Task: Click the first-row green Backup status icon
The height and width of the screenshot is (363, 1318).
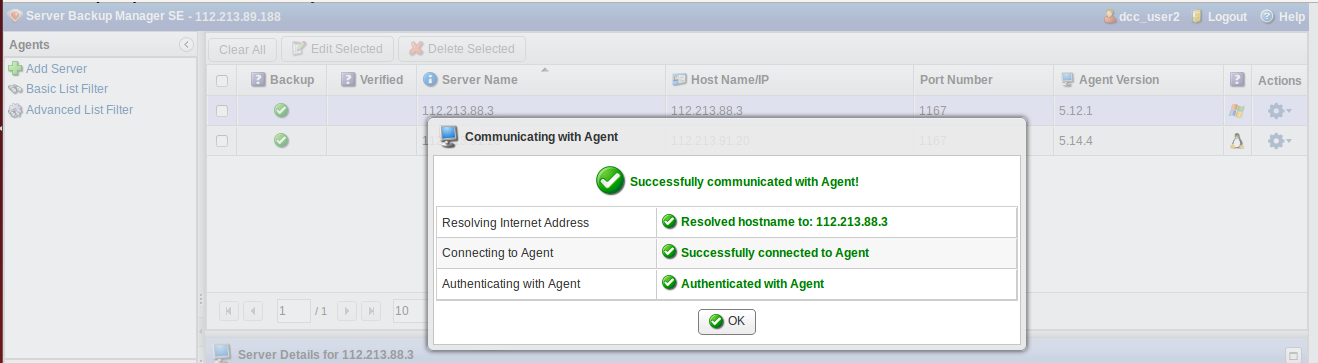Action: point(282,111)
